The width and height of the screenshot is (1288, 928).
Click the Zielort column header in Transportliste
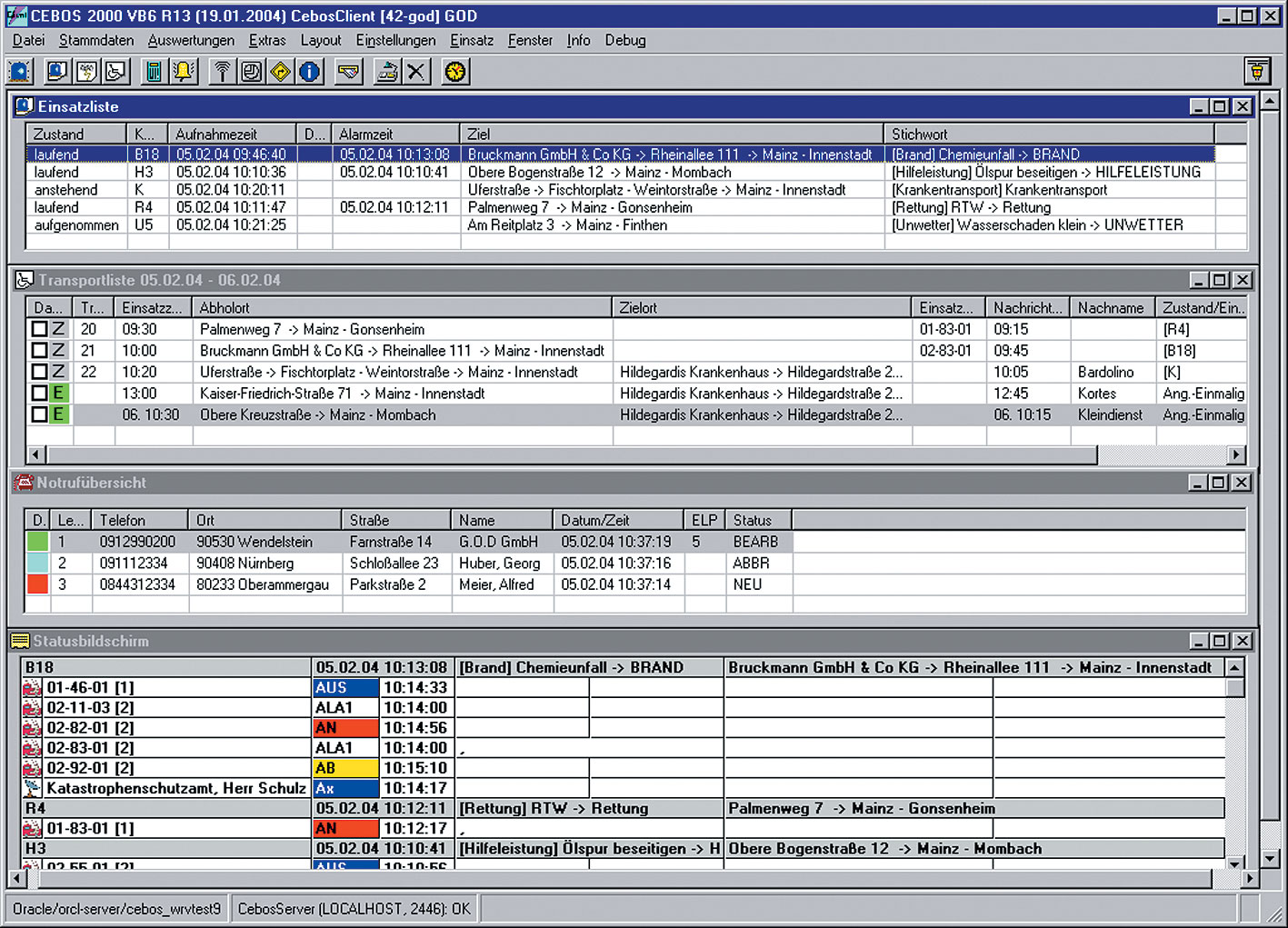click(760, 308)
